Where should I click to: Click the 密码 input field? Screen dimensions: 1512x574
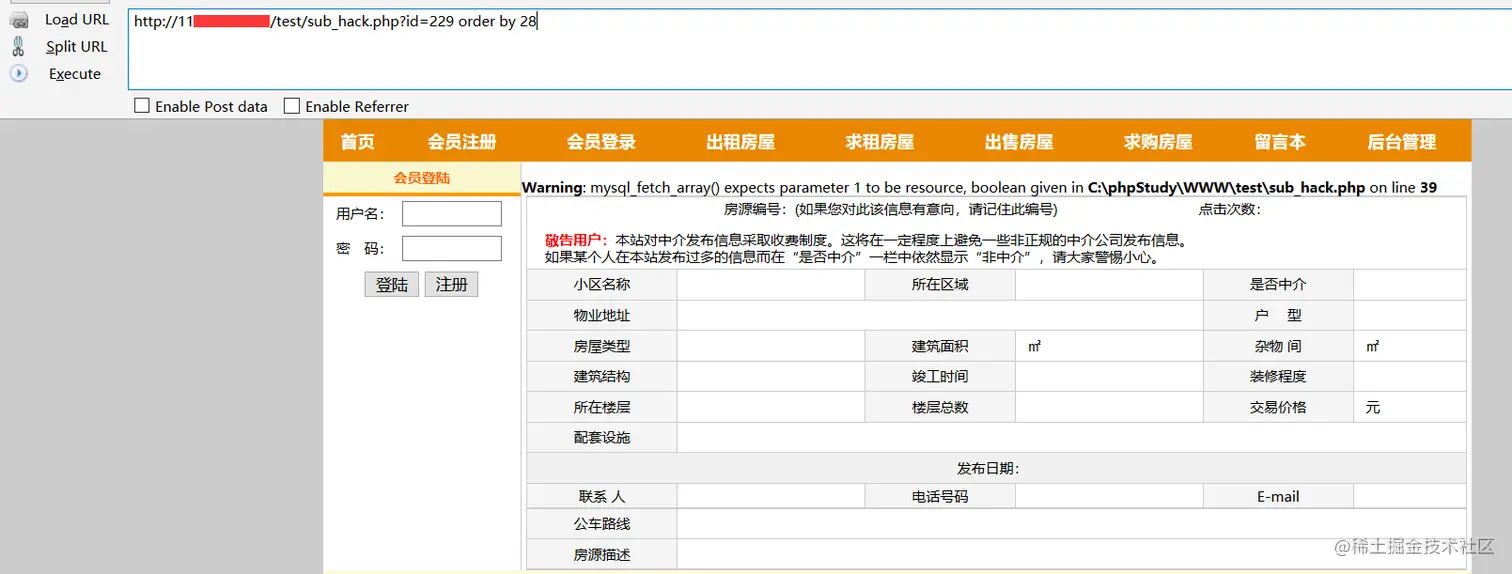451,248
